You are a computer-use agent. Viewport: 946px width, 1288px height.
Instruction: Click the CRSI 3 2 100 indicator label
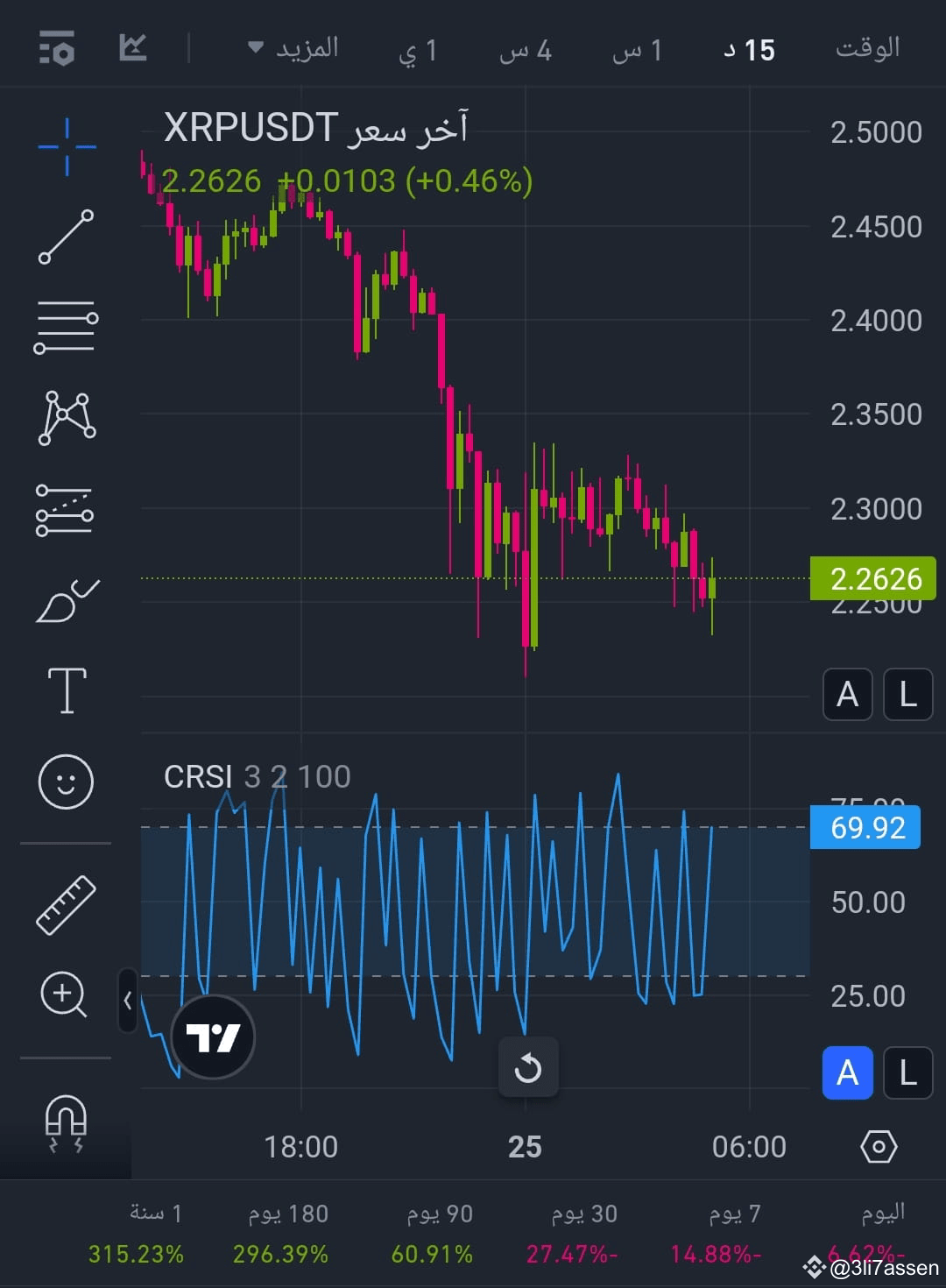[x=256, y=776]
